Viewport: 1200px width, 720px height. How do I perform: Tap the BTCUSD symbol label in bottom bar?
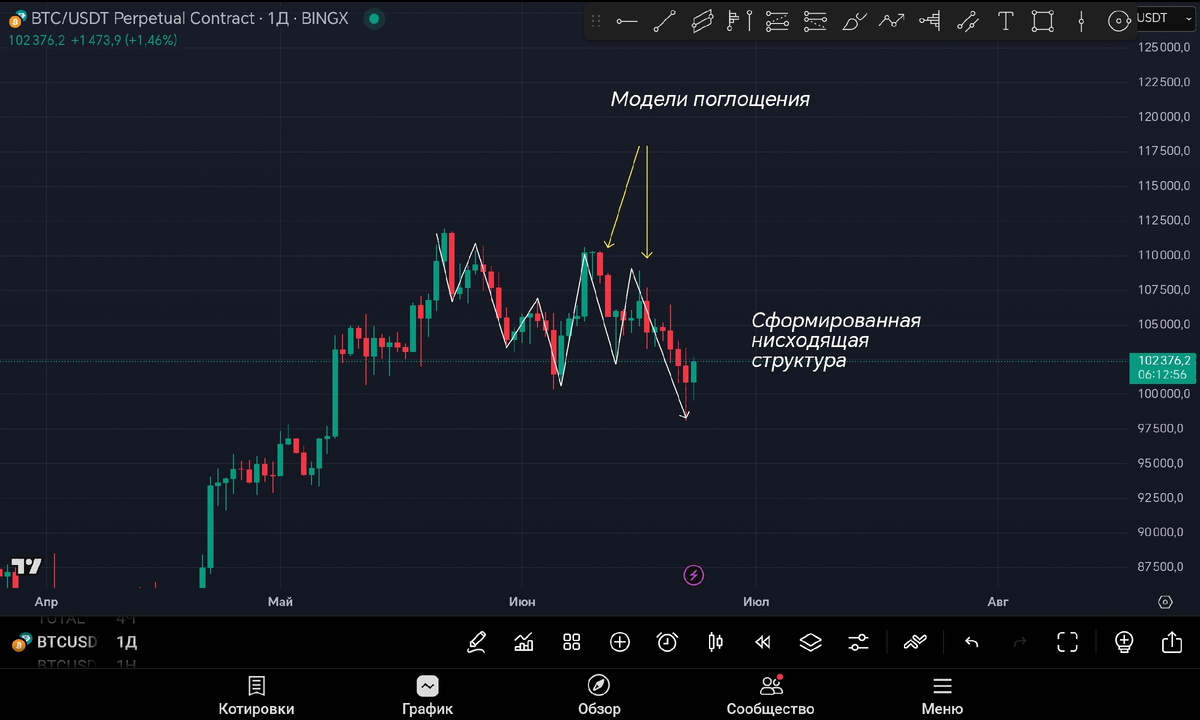[66, 642]
